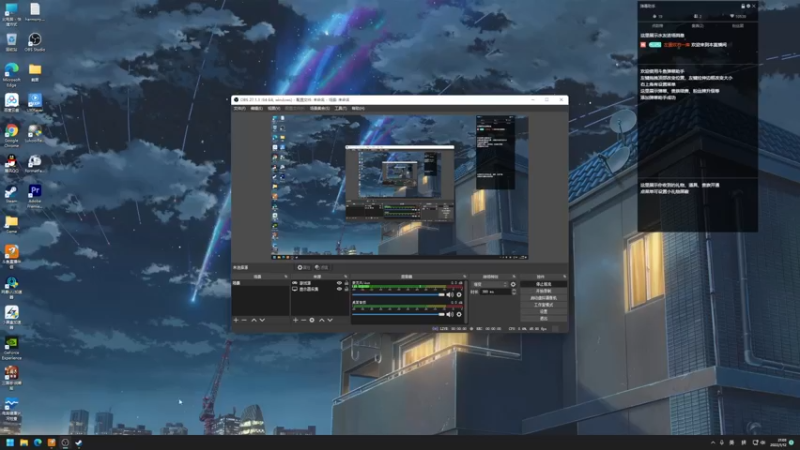Select the first source row in Sources
This screenshot has height=450, width=800.
[320, 283]
